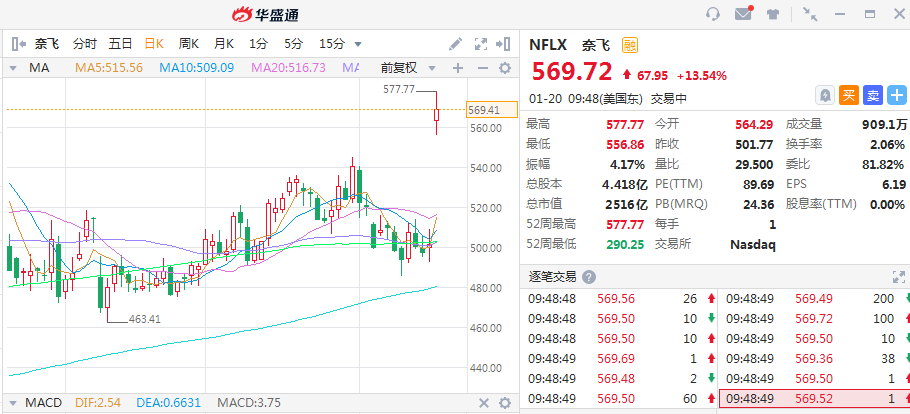Click the 463.41 low label on chart
The width and height of the screenshot is (910, 414).
(145, 319)
